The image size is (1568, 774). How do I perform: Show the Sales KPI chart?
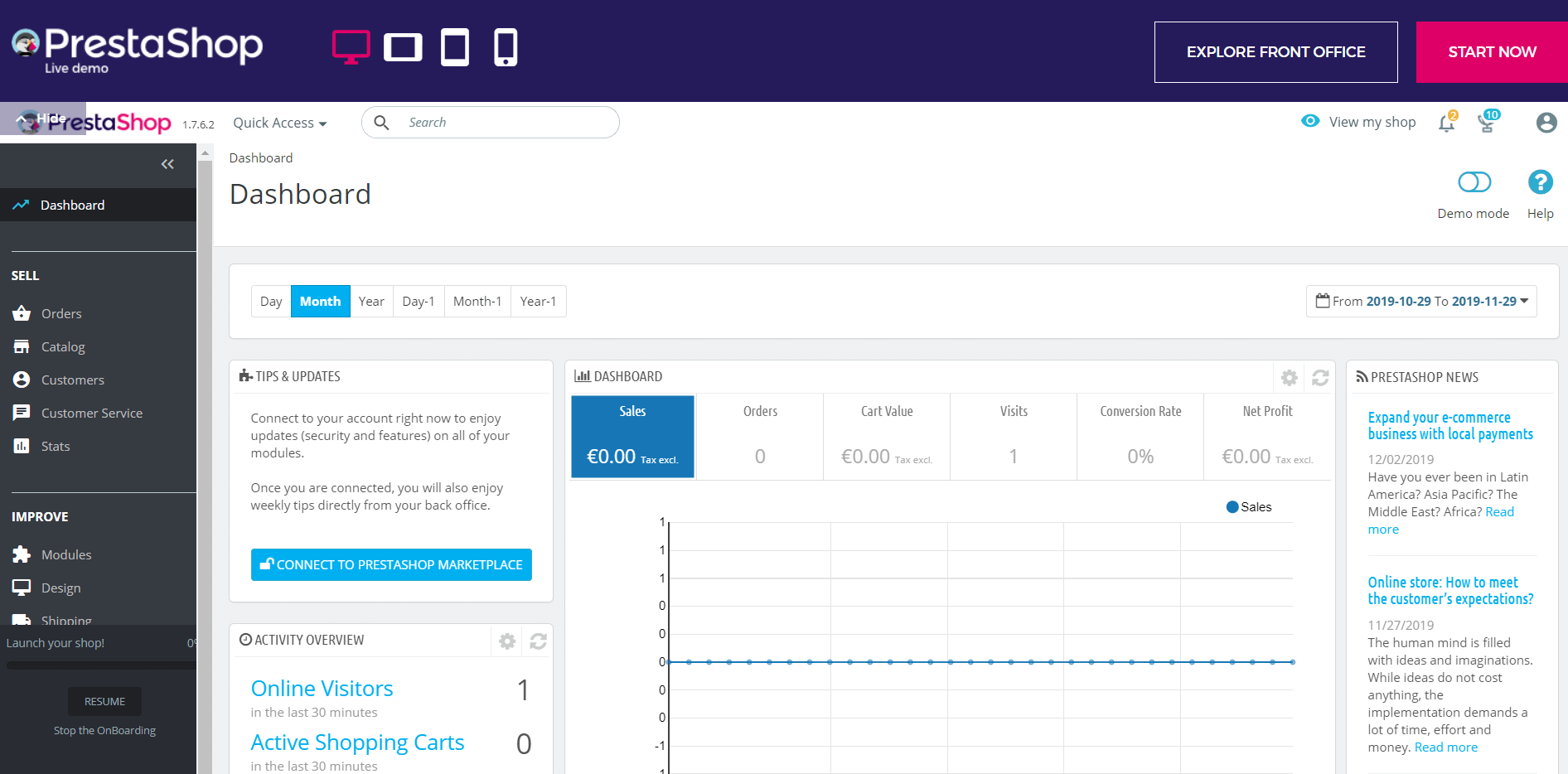click(x=632, y=437)
